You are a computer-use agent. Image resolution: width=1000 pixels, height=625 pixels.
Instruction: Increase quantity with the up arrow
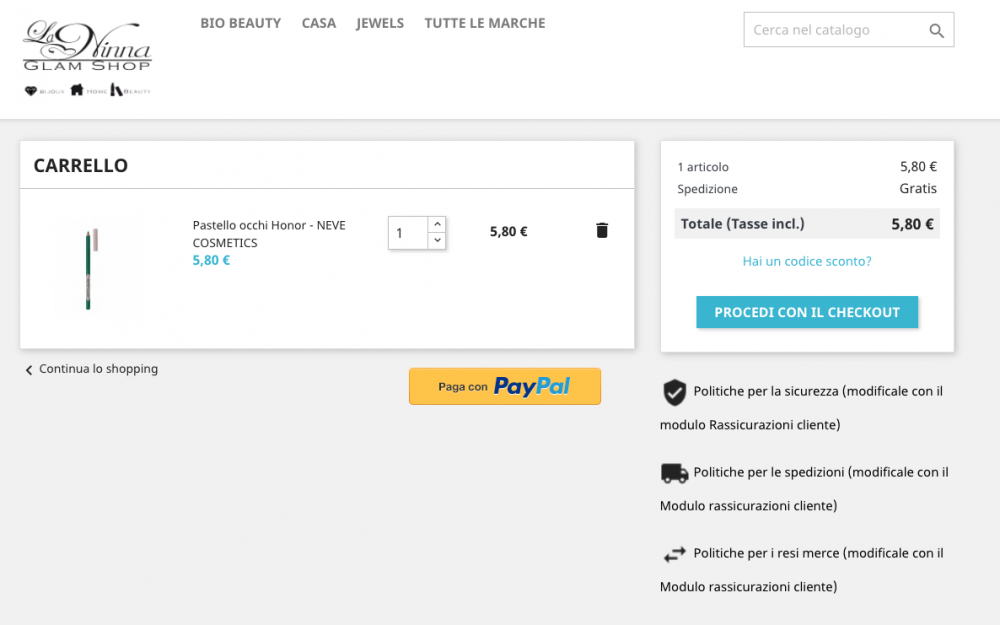[x=437, y=224]
